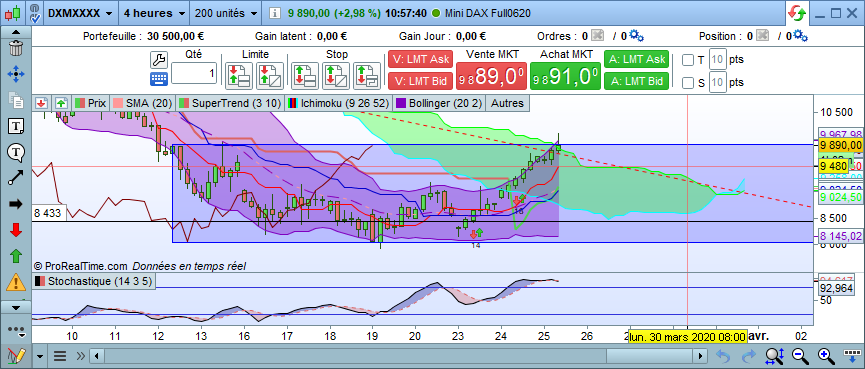865x369 pixels.
Task: Enable the S stop checkbox
Action: [688, 83]
